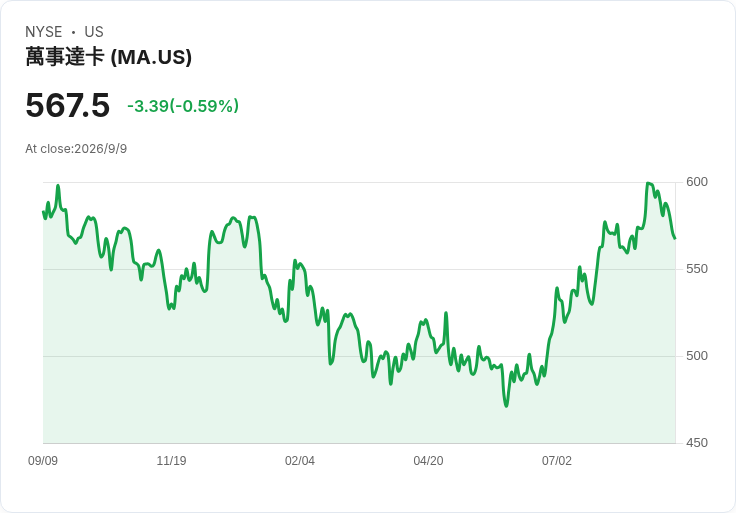Click the 07/02 x-axis date label
Viewport: 736px width, 513px height.
(557, 461)
